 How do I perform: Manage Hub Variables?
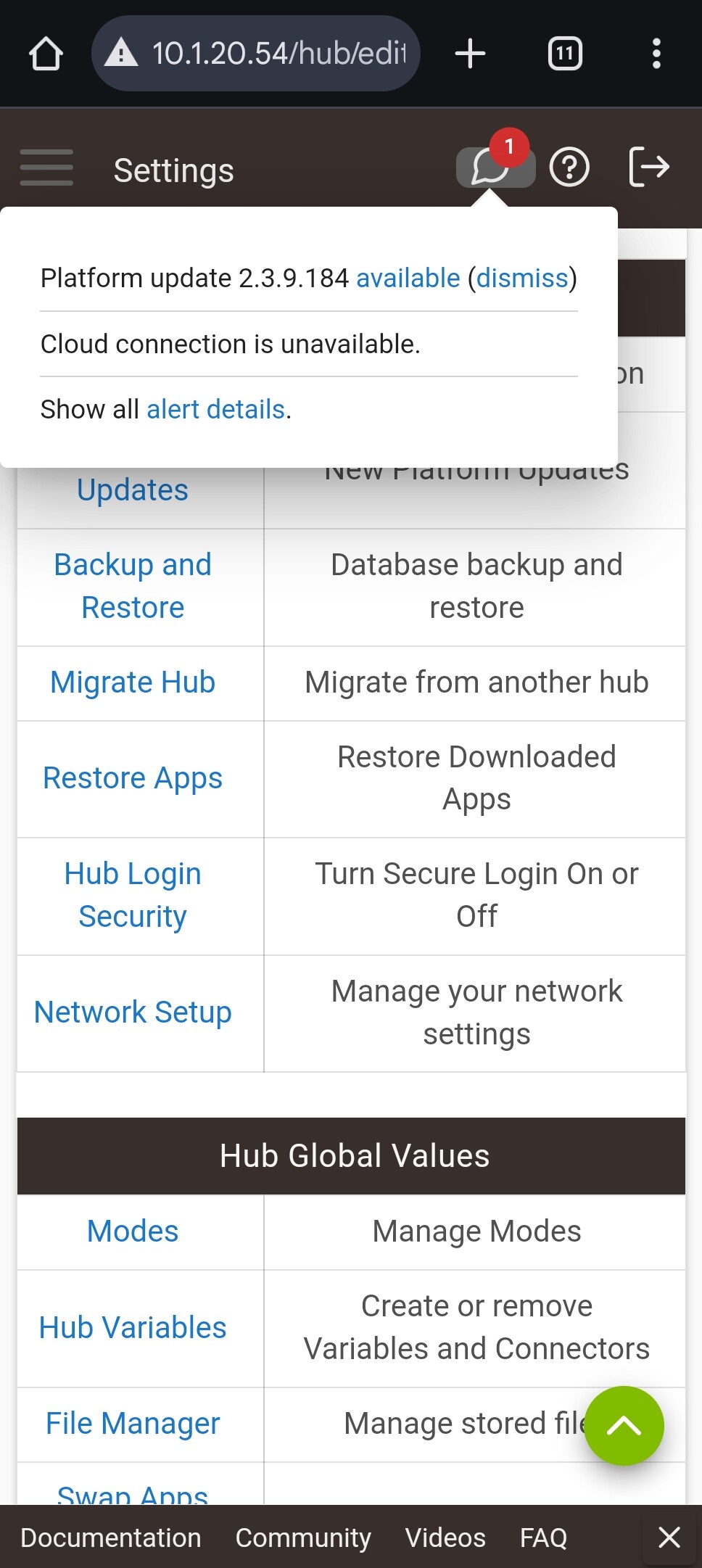tap(132, 1327)
